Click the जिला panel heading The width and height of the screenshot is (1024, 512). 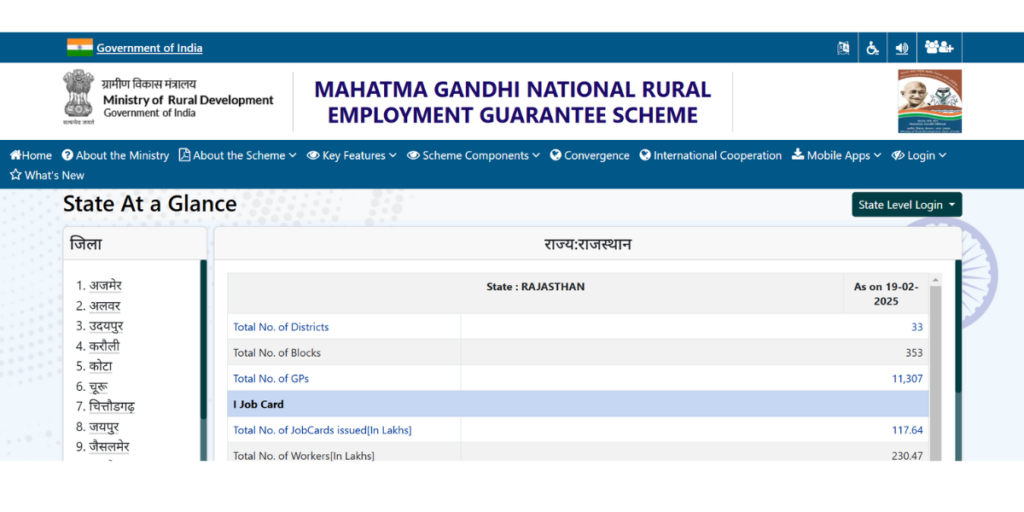(86, 244)
